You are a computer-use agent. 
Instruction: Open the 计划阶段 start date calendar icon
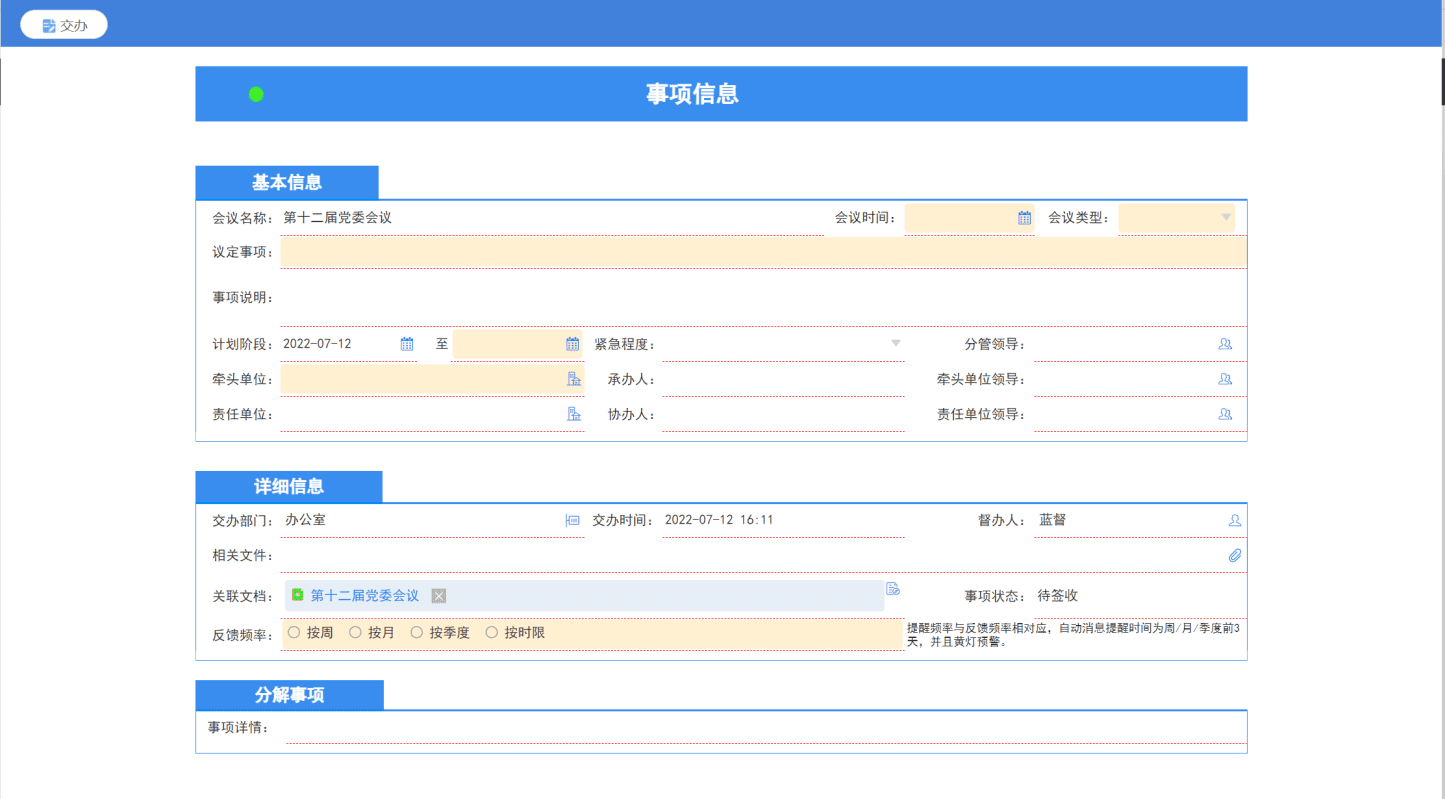[407, 344]
